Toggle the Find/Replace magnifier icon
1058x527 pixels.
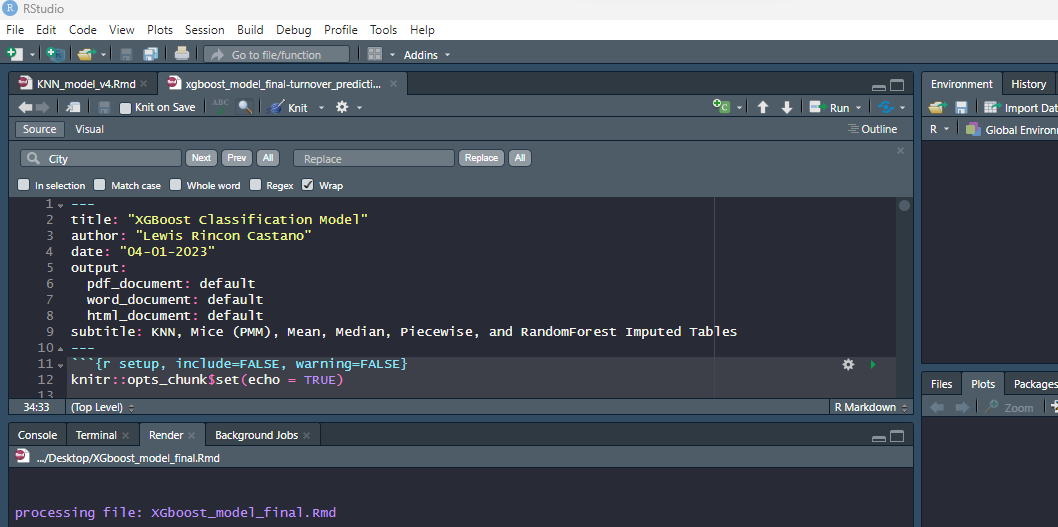tap(246, 107)
